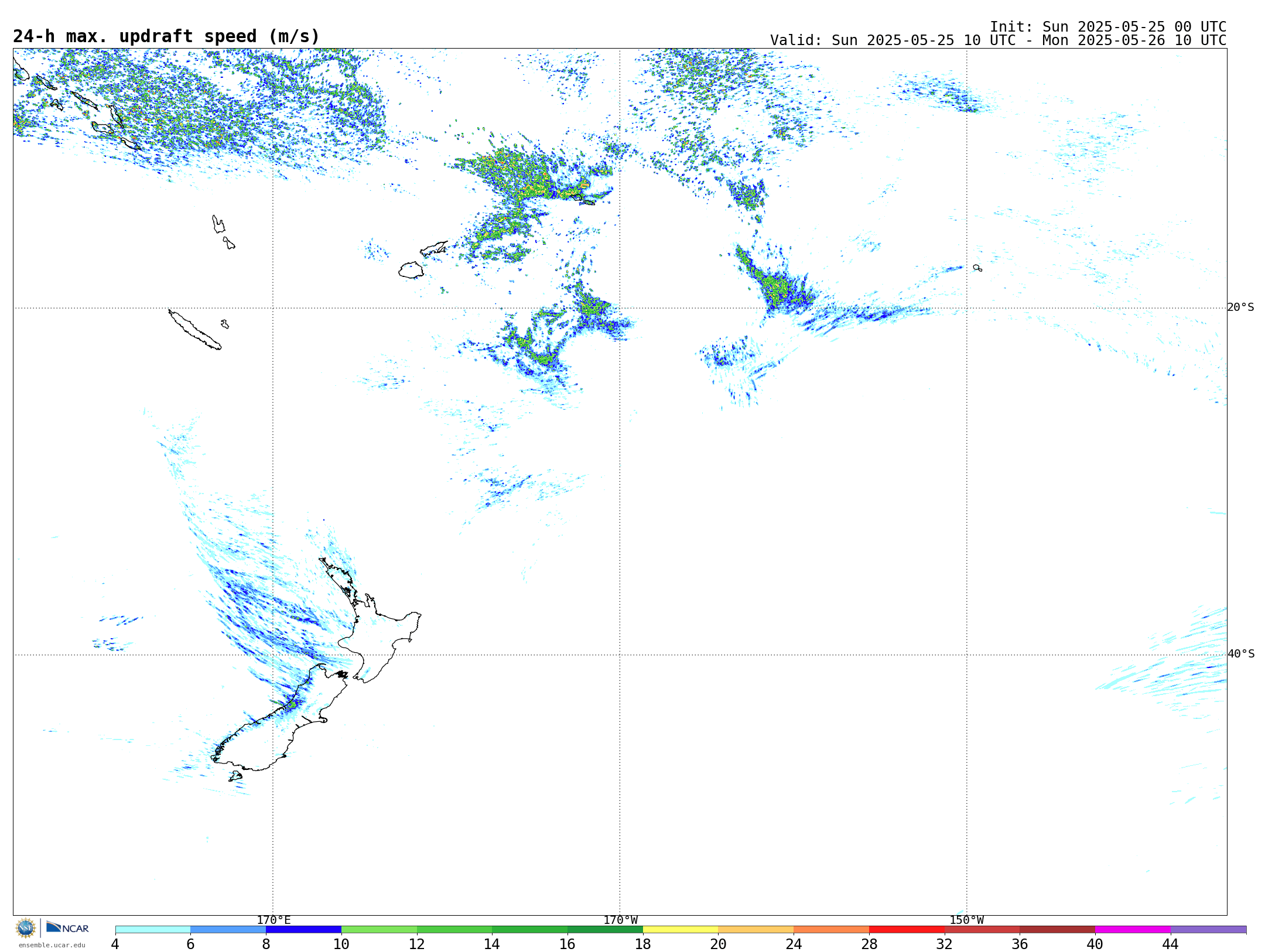
Task: Click the purple above-44 colorbar swatch
Action: tap(1209, 930)
